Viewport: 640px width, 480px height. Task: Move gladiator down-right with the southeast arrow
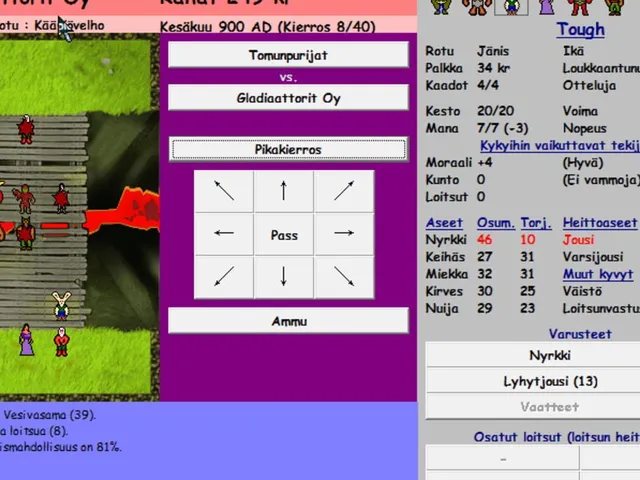coord(344,277)
